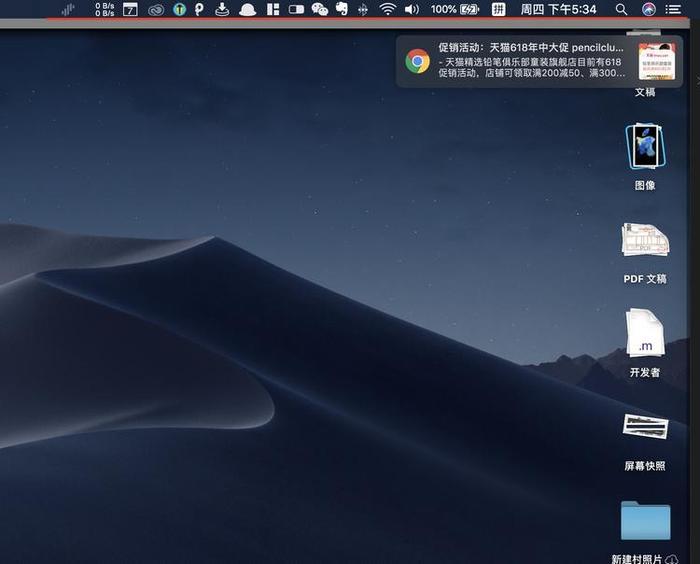Open the P-shaped menu bar icon
The width and height of the screenshot is (700, 564).
point(199,9)
